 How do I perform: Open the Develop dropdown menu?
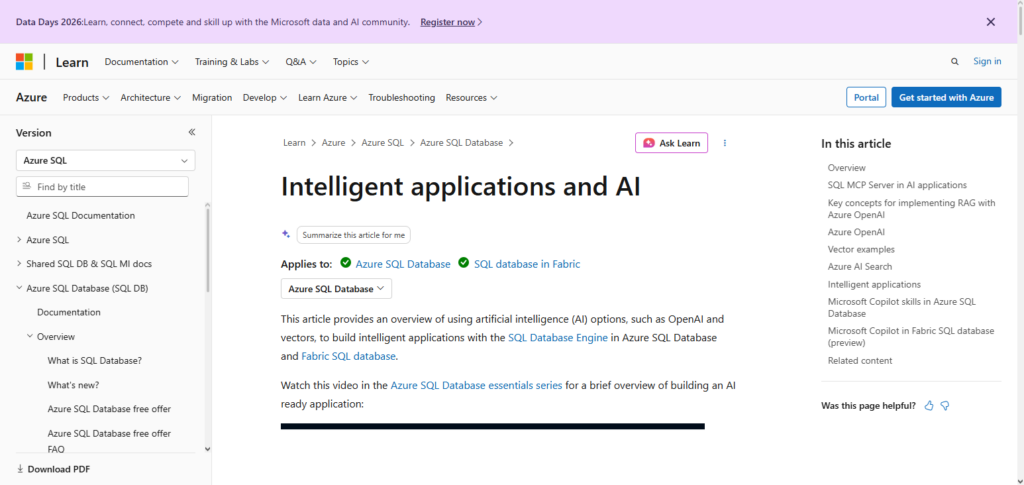[x=264, y=98]
